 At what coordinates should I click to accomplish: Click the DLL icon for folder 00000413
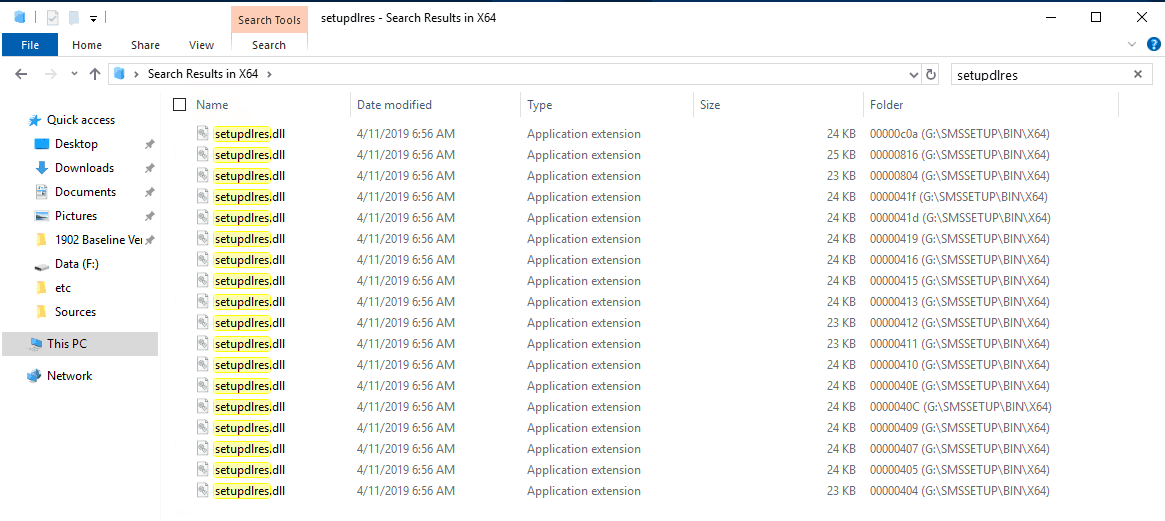coord(204,301)
